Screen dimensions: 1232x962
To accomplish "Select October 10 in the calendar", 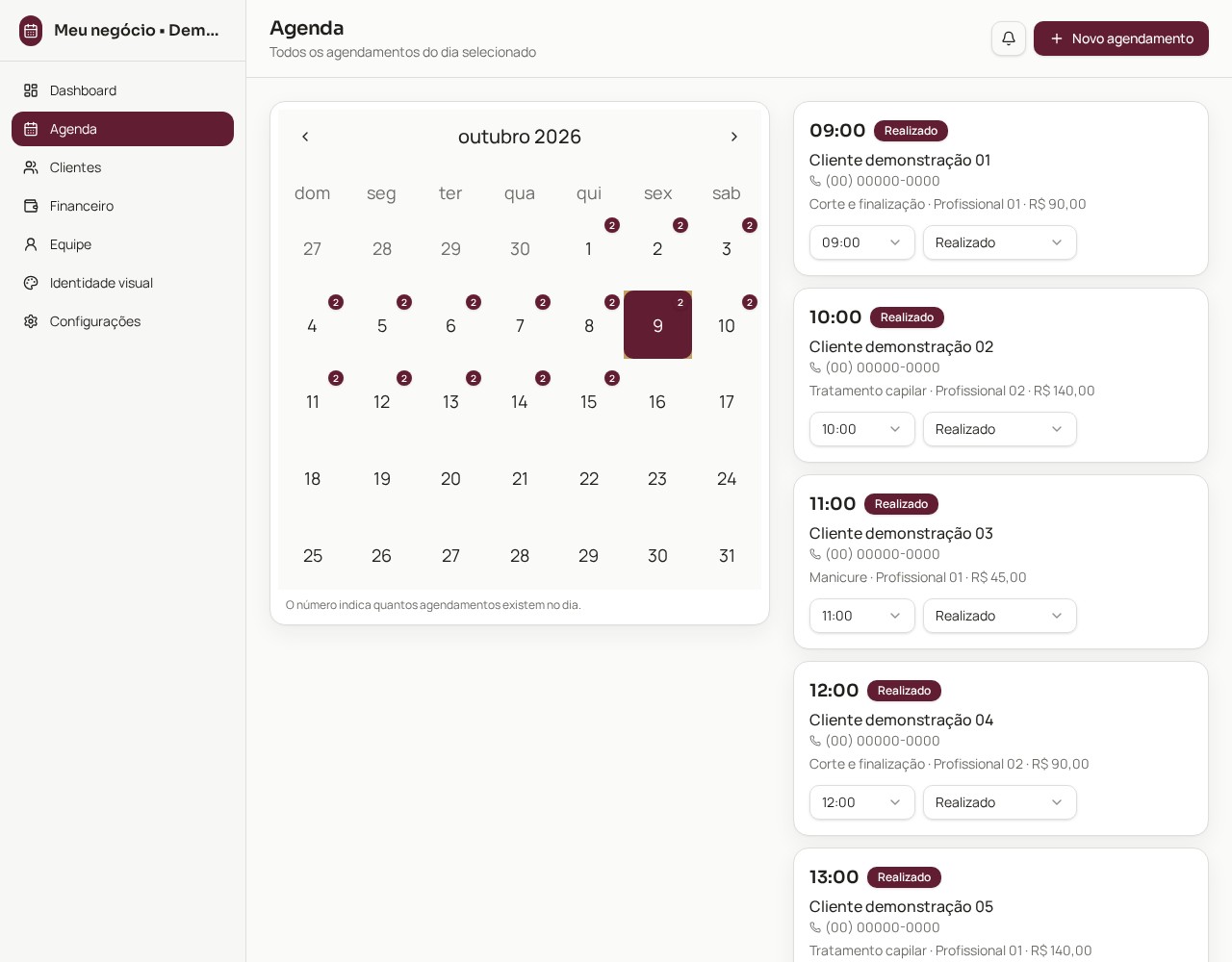I will tap(727, 325).
